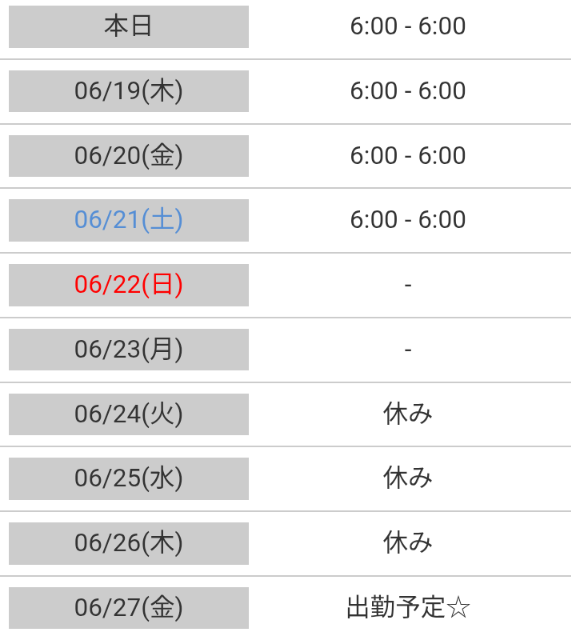Click the 休み status for 06/24
The height and width of the screenshot is (638, 571).
click(408, 414)
